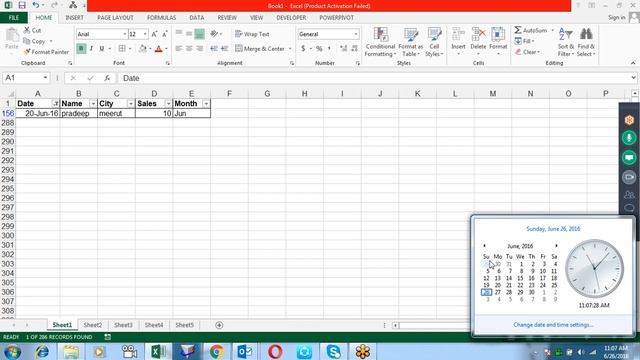
Task: Toggle Wrap Text
Action: point(252,34)
